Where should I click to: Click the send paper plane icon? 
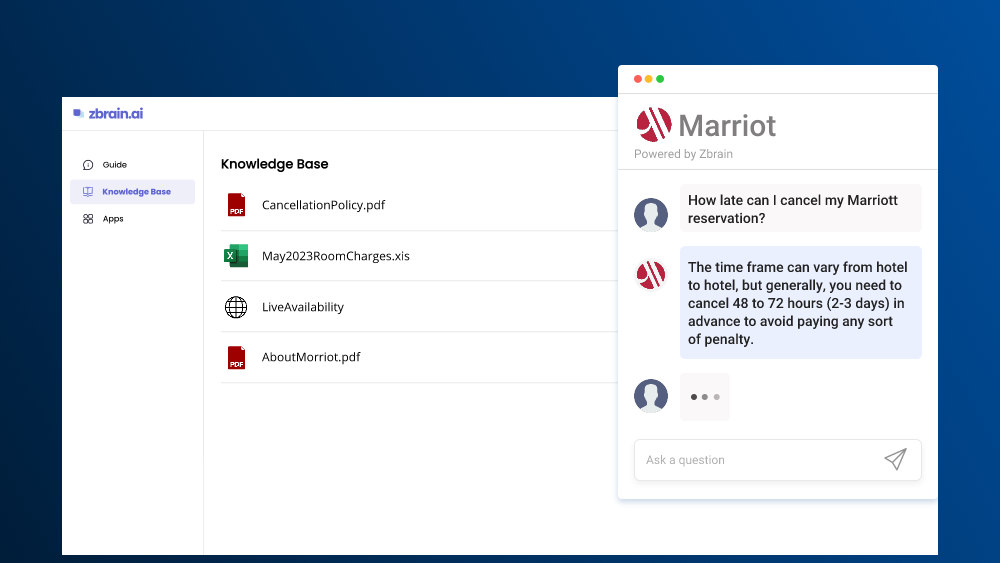(895, 459)
